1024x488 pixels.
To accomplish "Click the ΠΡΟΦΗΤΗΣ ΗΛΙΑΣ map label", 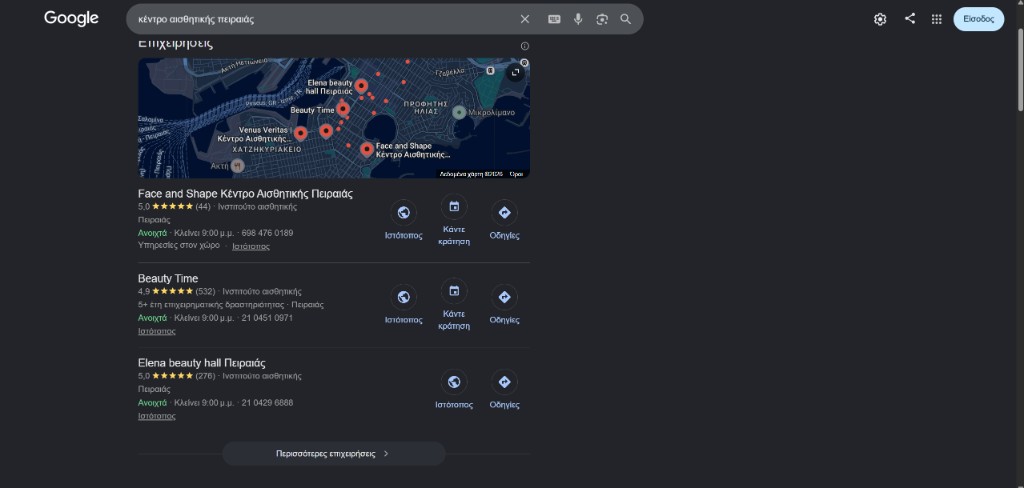I will click(426, 108).
